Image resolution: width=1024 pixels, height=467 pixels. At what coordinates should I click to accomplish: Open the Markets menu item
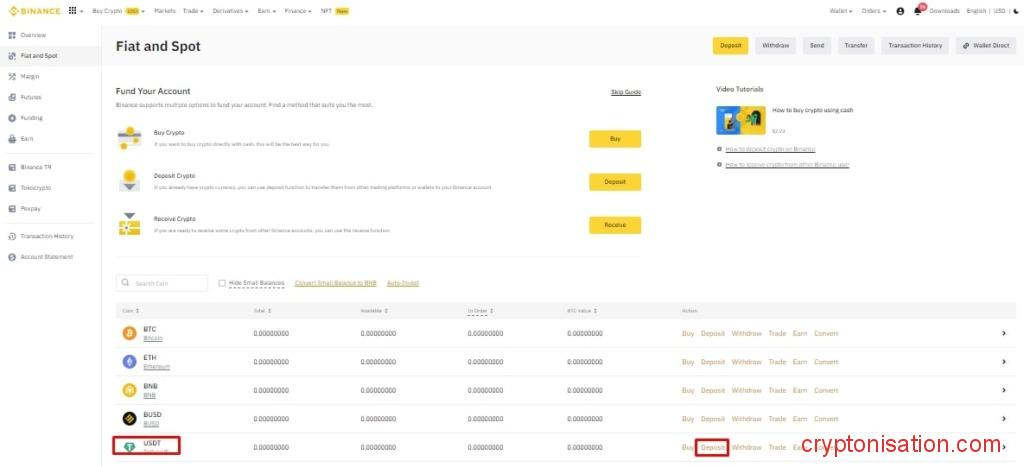tap(165, 11)
